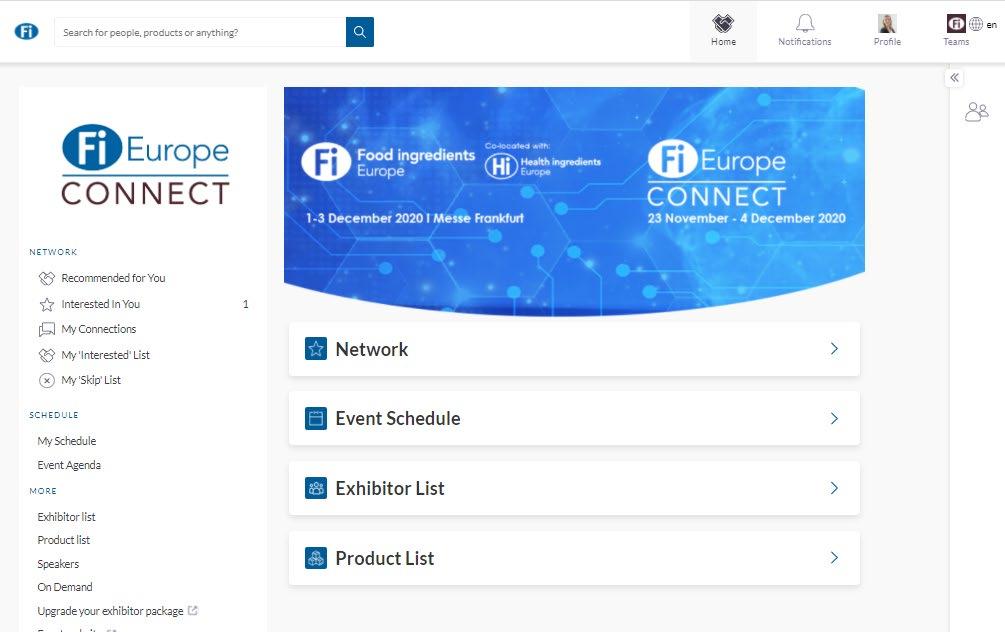Click the Network card title

tap(372, 349)
